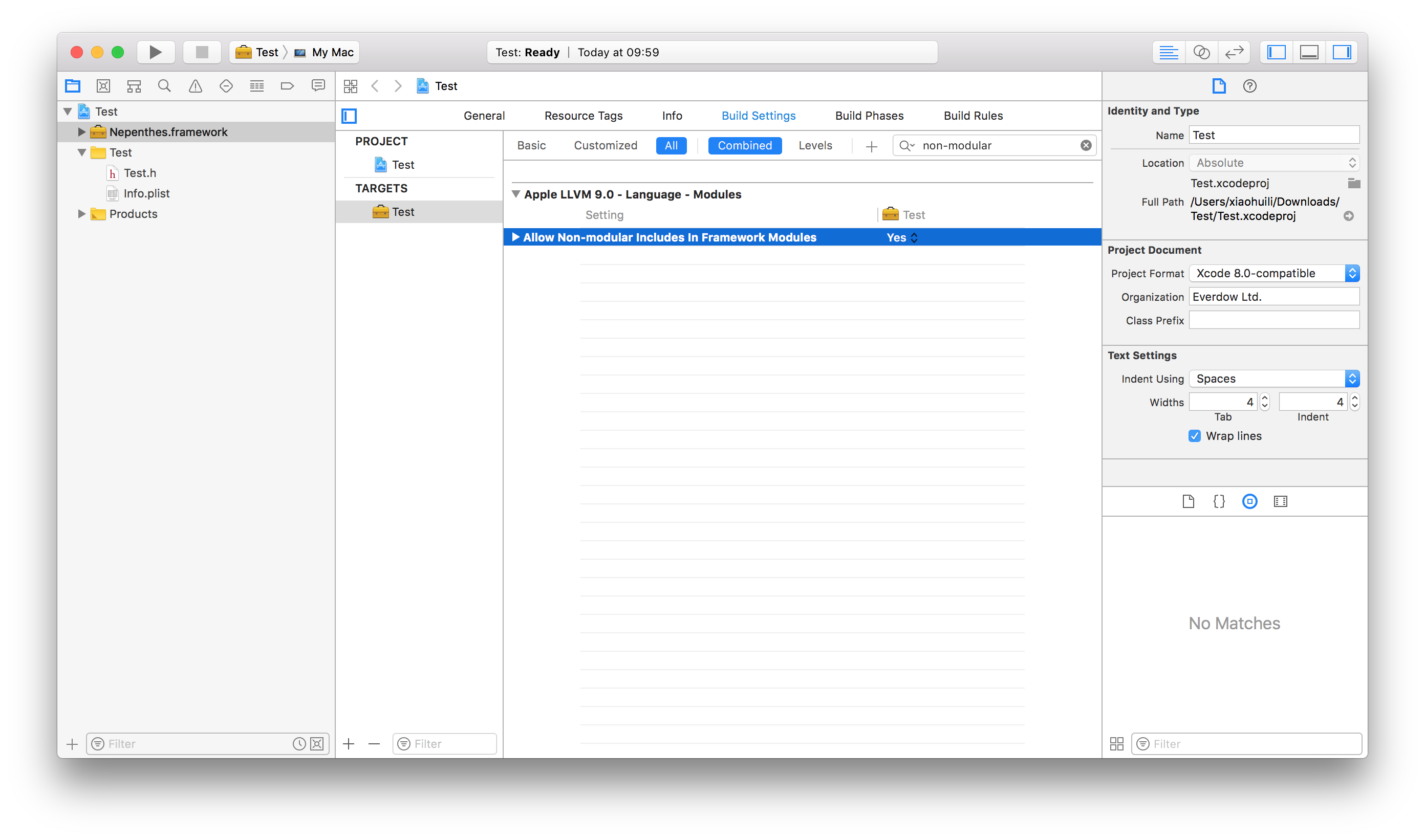Show All build settings
Image resolution: width=1425 pixels, height=840 pixels.
[671, 145]
